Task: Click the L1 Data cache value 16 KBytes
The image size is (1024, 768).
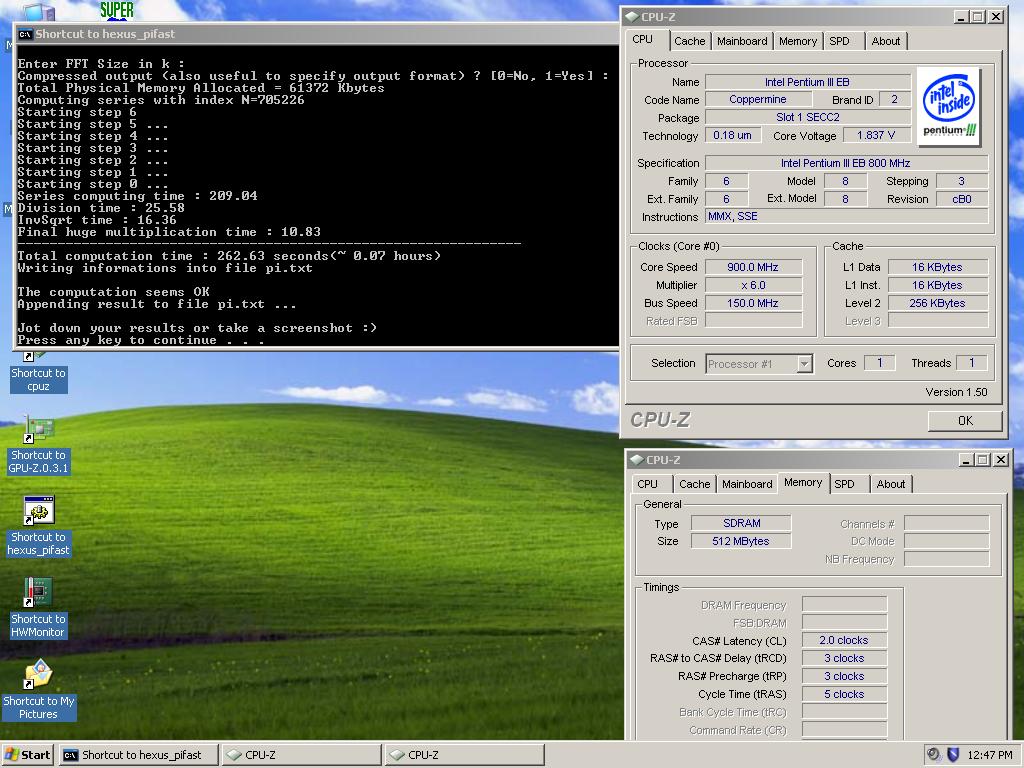Action: pyautogui.click(x=937, y=267)
